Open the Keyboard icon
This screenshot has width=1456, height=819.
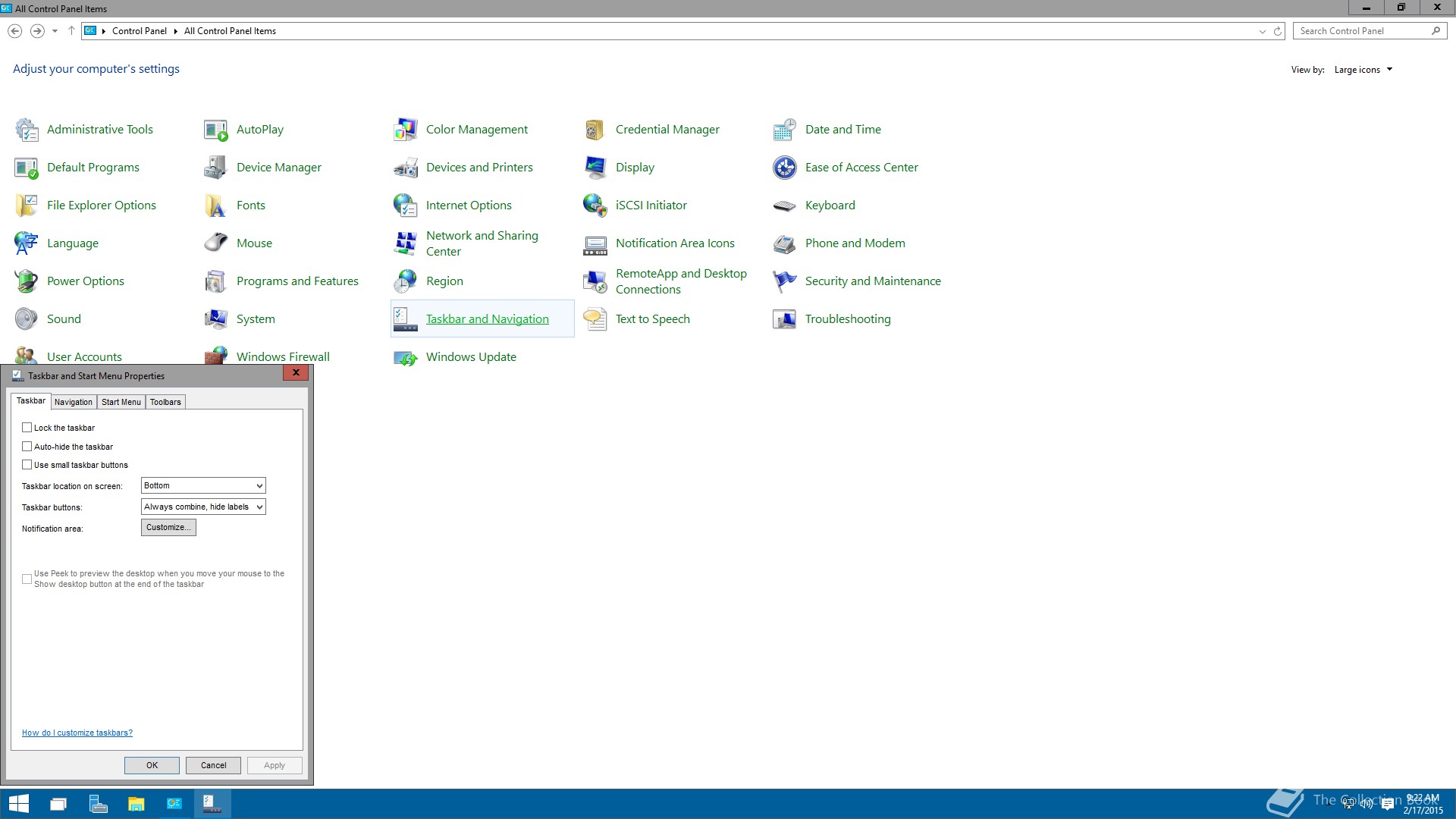tap(785, 206)
